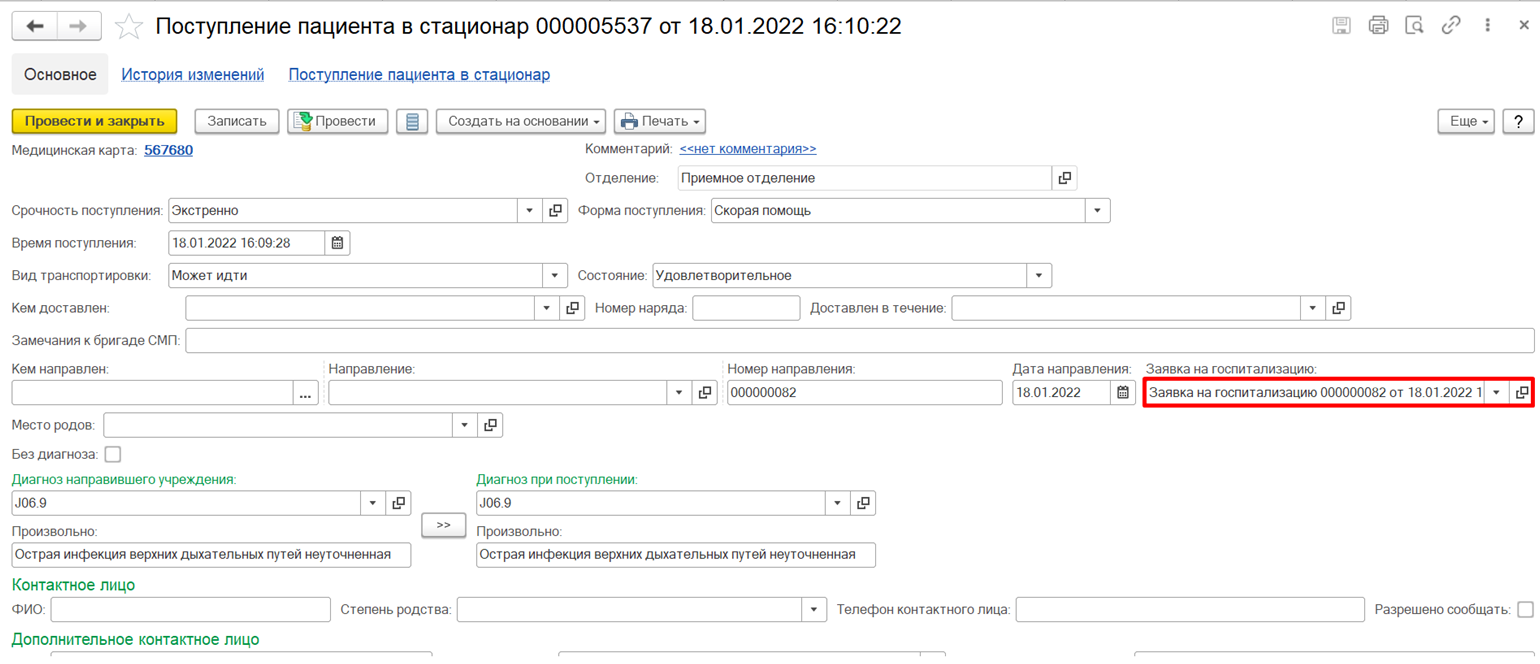
Task: Click open icon next to Отделение
Action: [1065, 178]
